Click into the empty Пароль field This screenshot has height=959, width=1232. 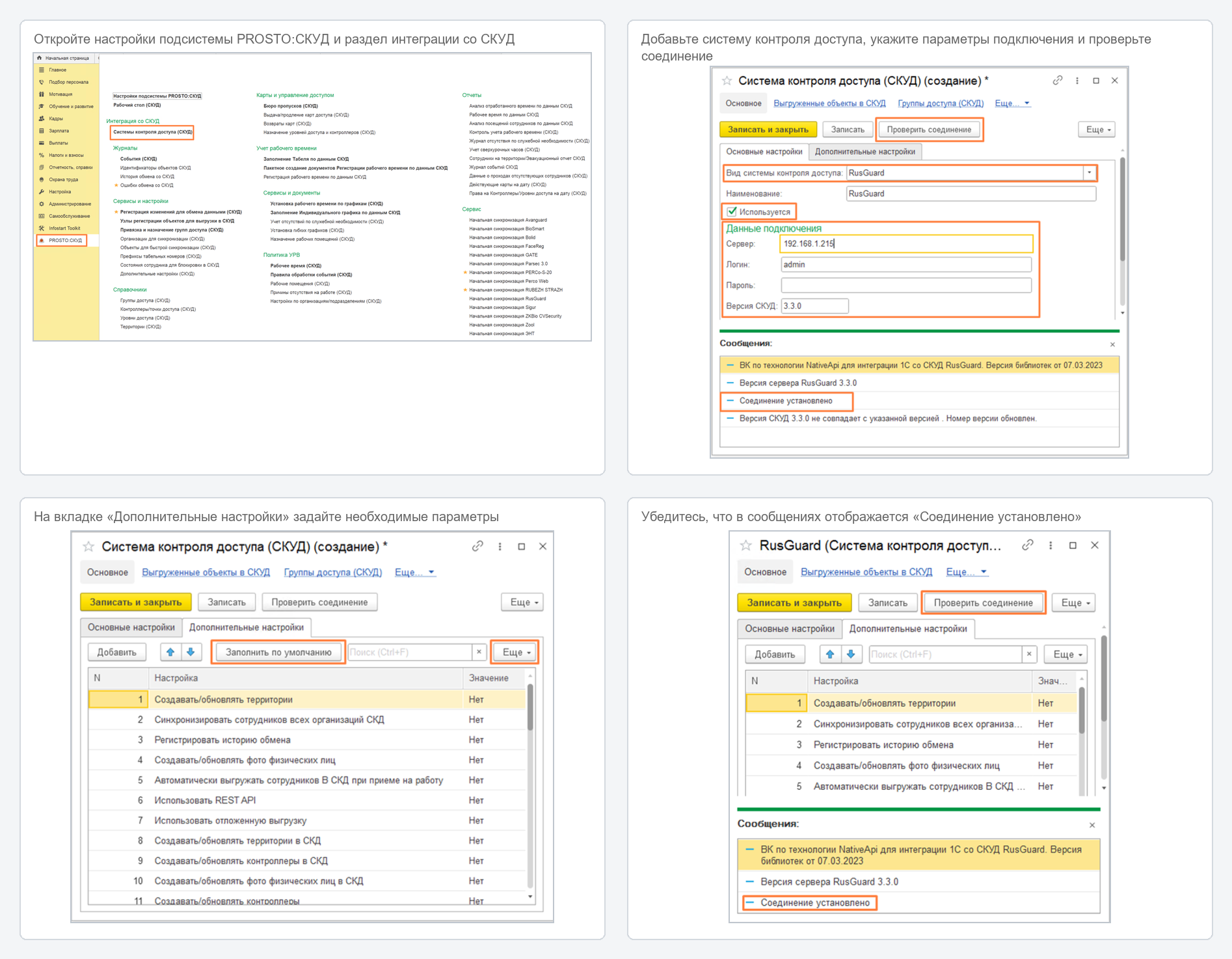pyautogui.click(x=905, y=285)
